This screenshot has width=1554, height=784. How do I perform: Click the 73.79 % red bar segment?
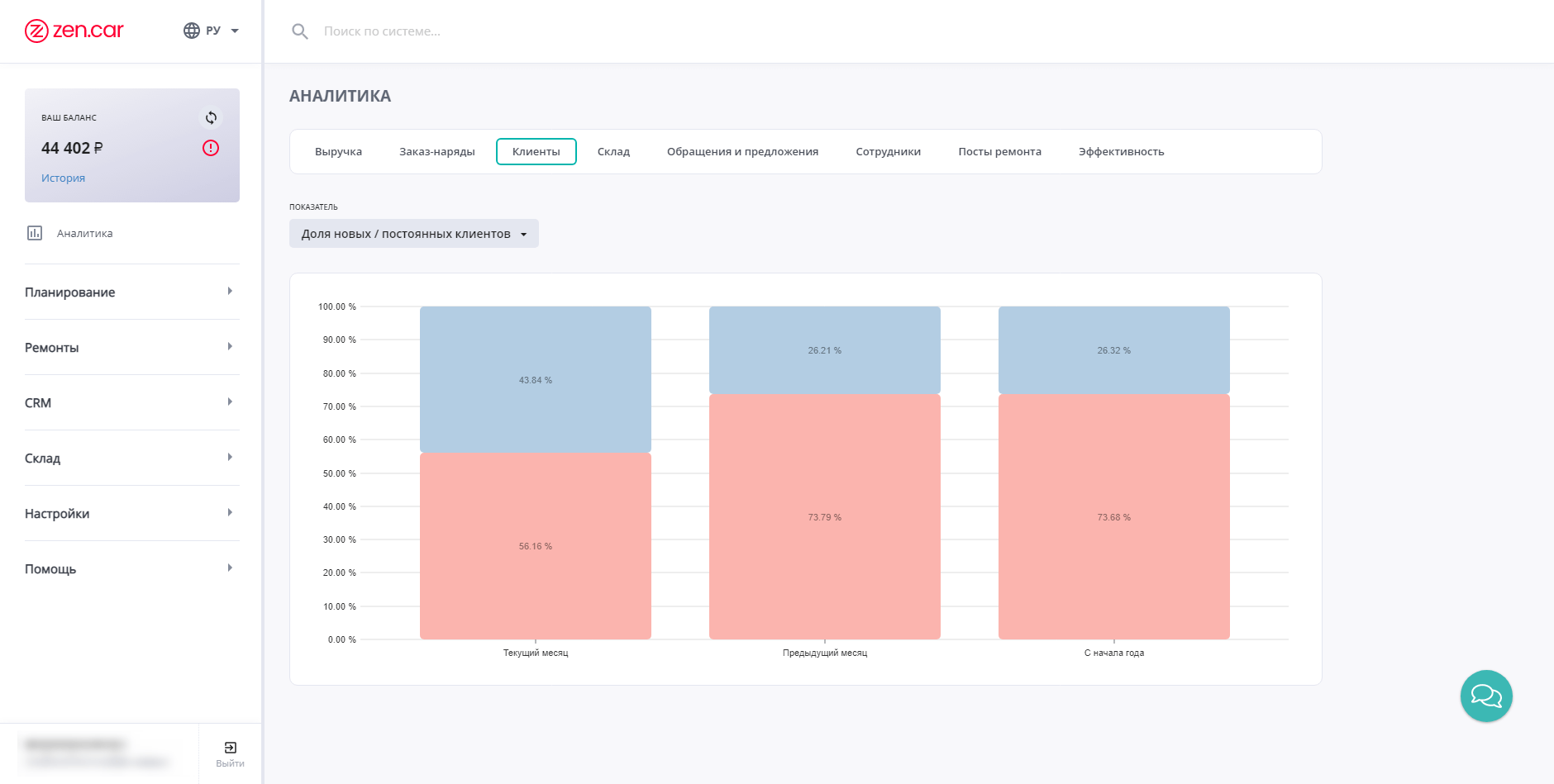coord(825,517)
